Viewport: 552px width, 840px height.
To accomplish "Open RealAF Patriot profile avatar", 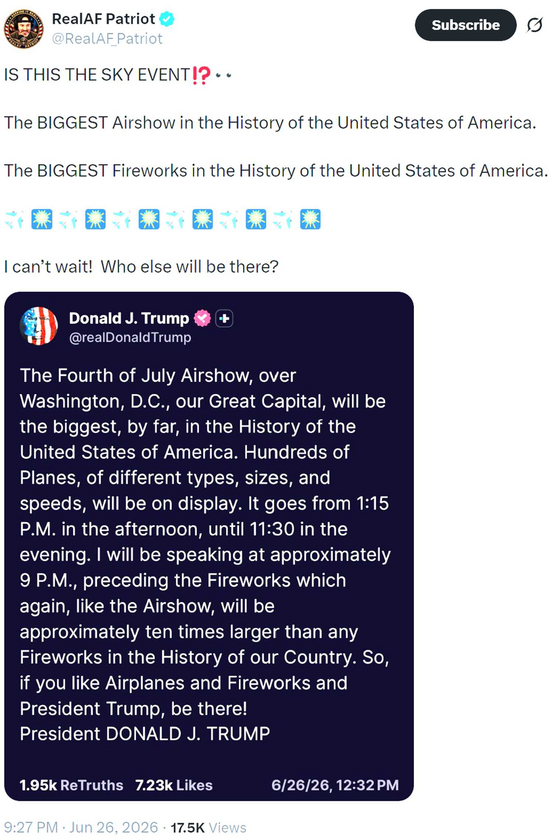I will (24, 28).
